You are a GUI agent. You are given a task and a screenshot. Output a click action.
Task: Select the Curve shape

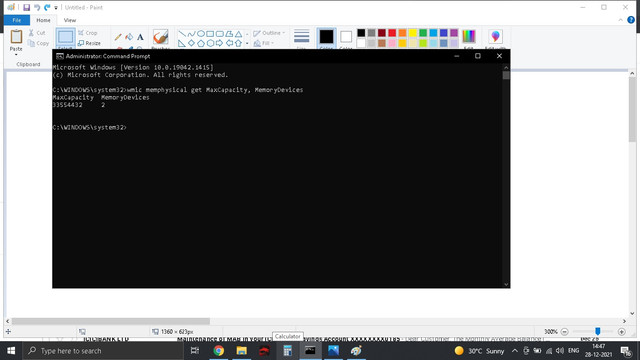click(191, 34)
